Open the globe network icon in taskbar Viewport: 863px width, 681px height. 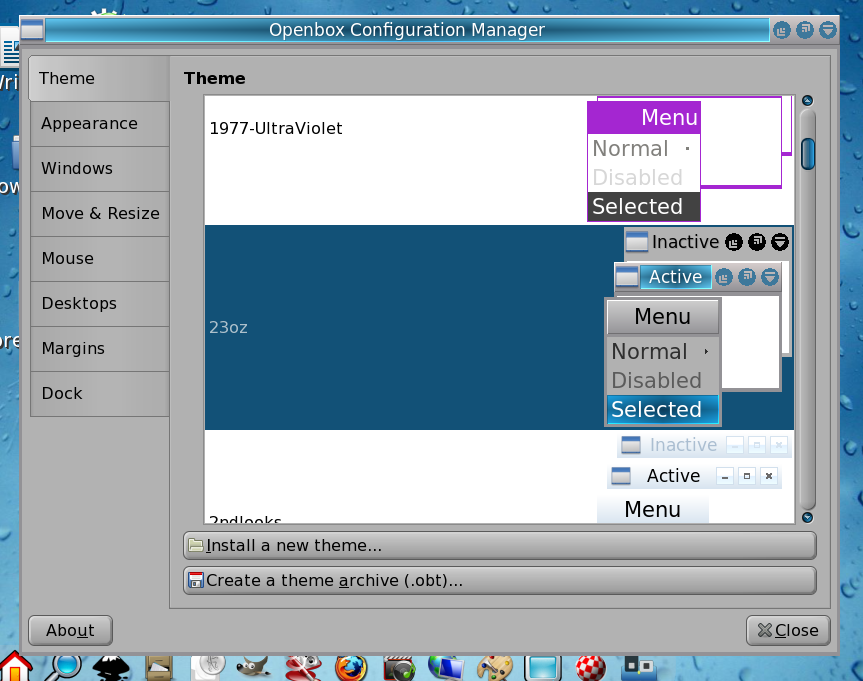tap(446, 668)
